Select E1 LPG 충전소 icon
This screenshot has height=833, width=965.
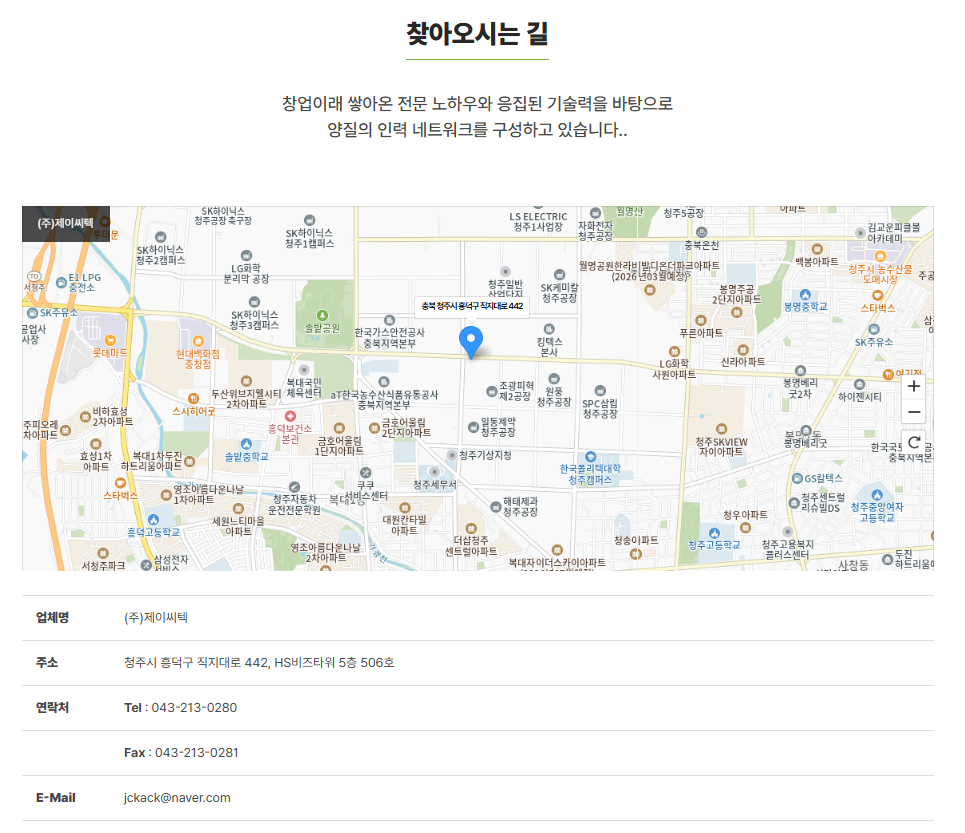point(61,283)
